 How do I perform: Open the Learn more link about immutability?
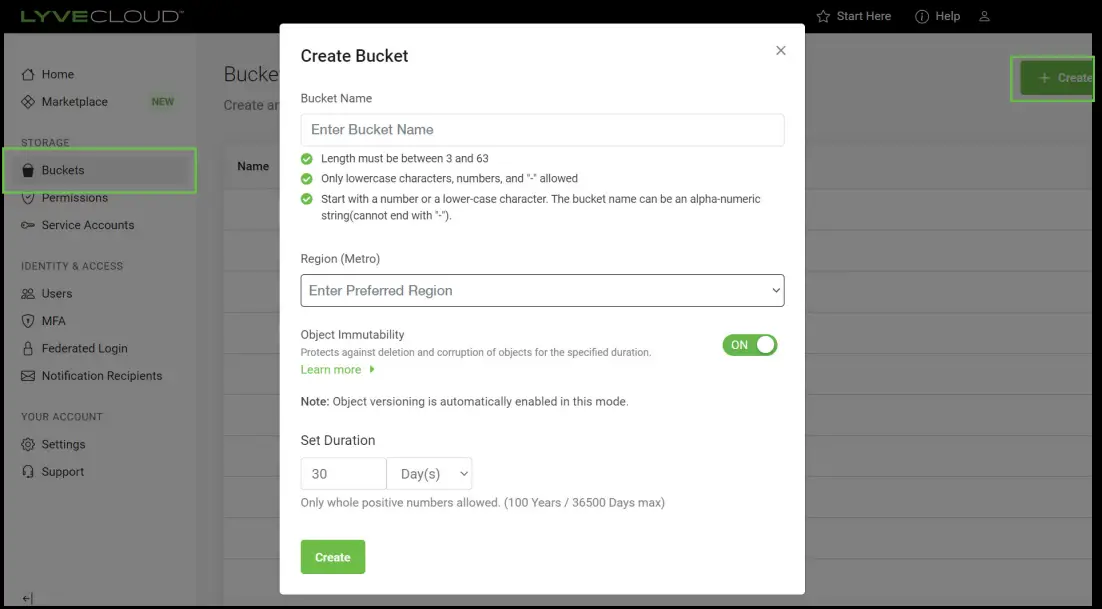(x=332, y=369)
